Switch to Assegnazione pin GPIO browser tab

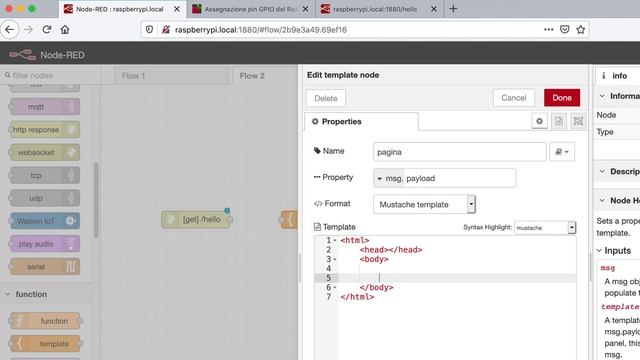coord(250,9)
